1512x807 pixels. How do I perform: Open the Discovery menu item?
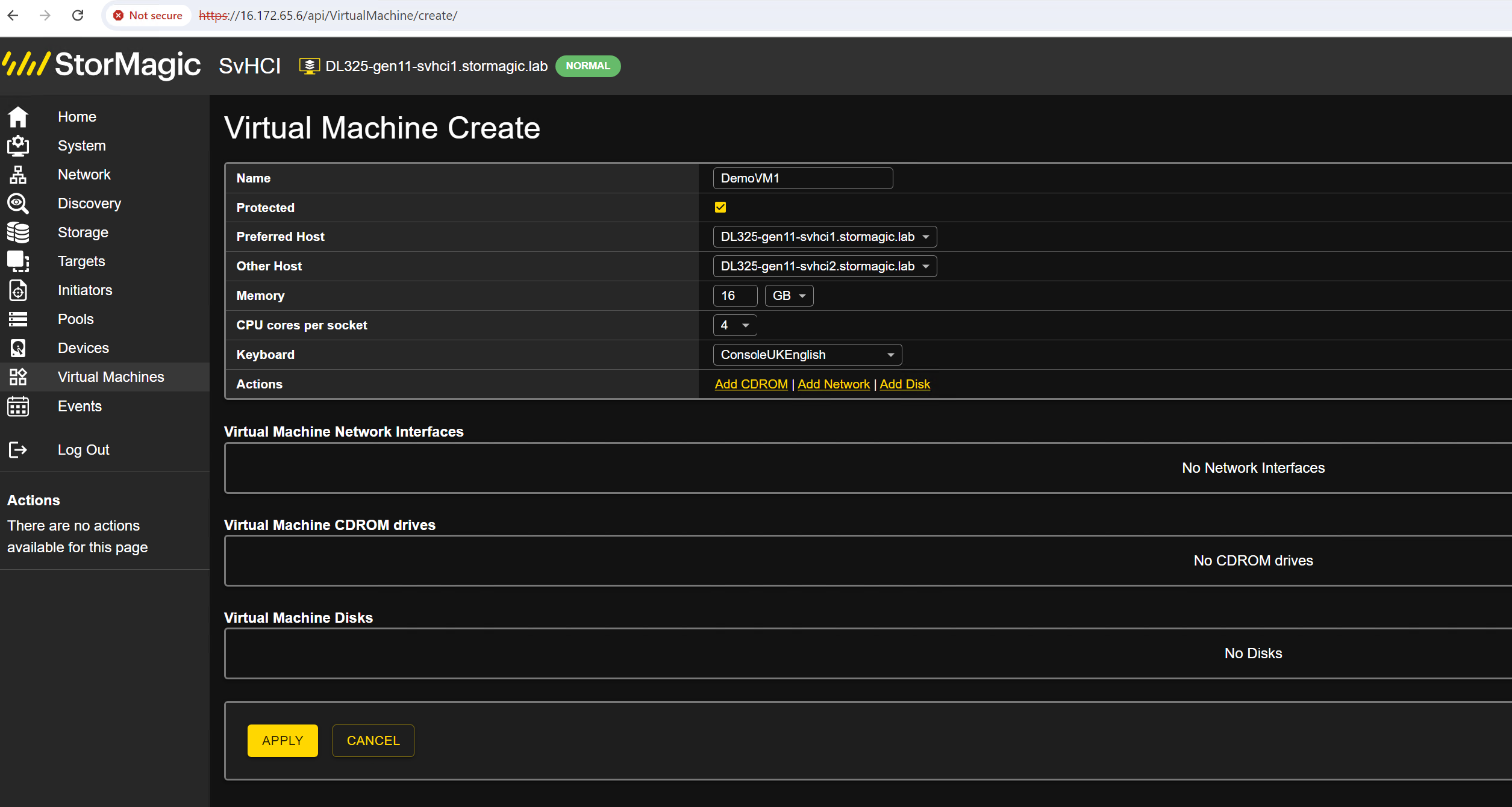(89, 204)
